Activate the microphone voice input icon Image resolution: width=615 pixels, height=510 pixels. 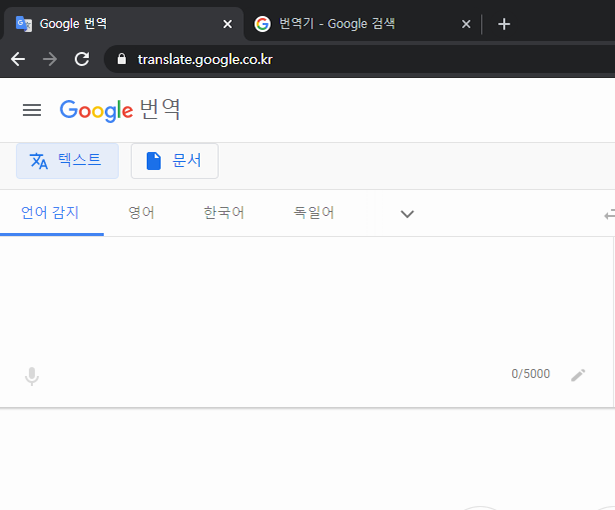[32, 376]
